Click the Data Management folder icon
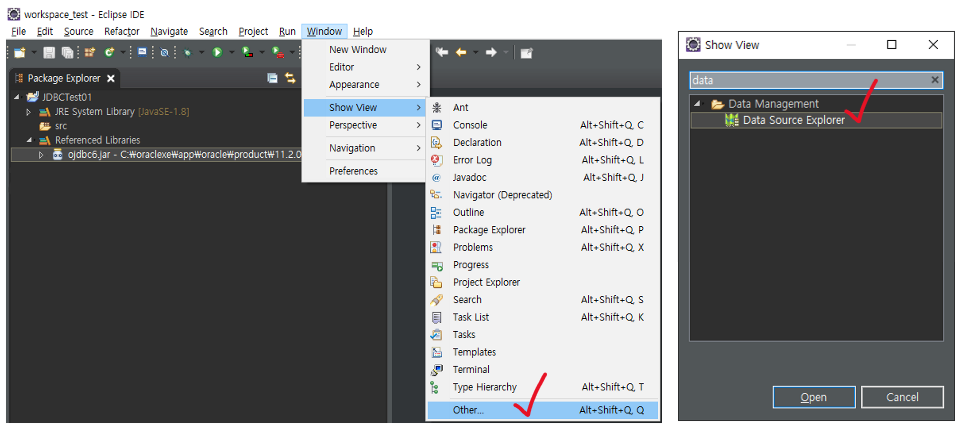 pos(717,104)
